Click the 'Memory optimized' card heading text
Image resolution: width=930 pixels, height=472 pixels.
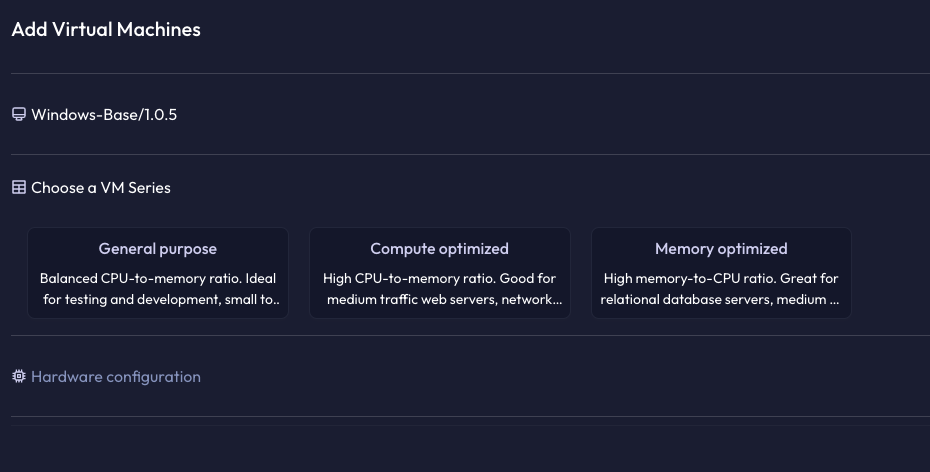coord(721,248)
